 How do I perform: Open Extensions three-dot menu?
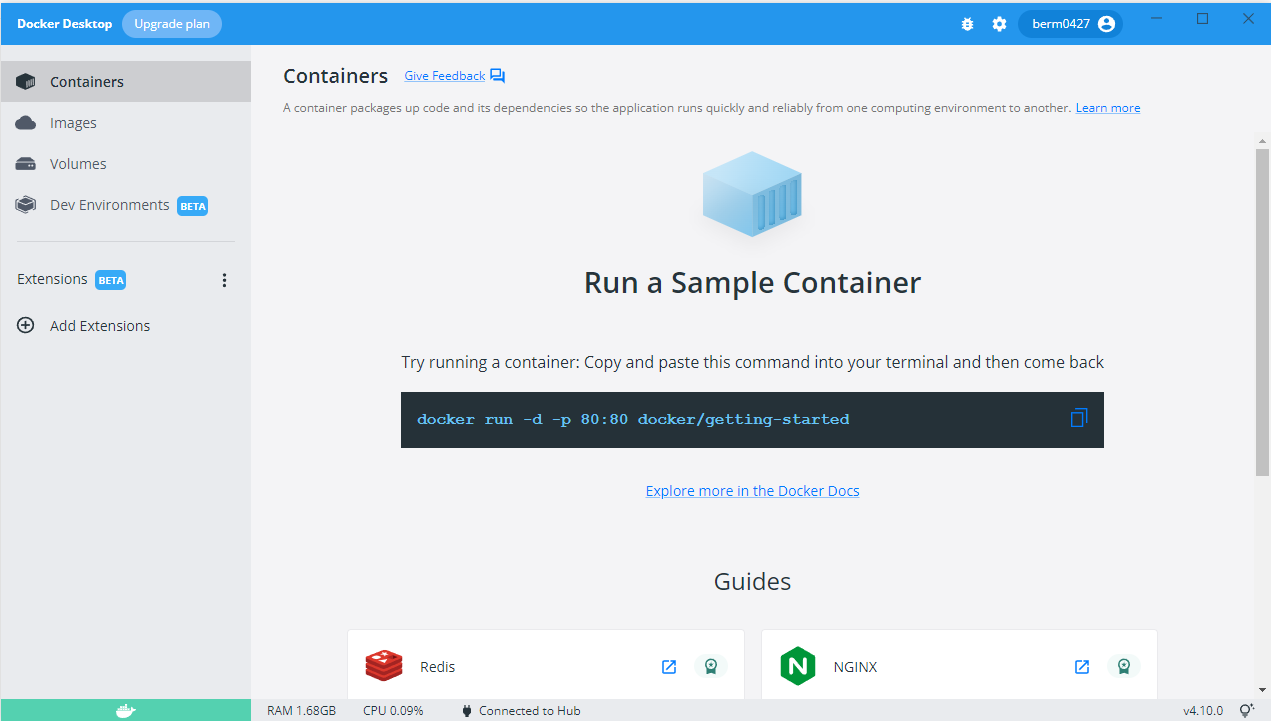coord(224,280)
